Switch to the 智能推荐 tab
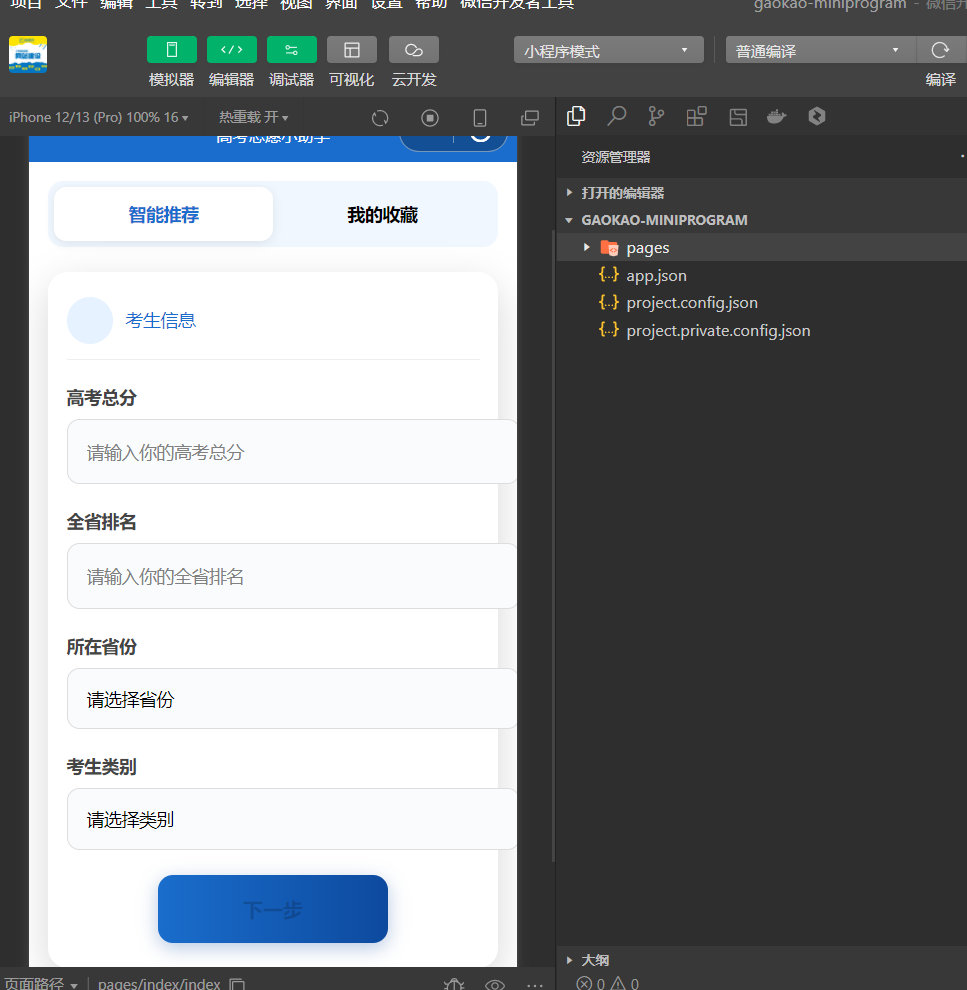 click(x=163, y=215)
